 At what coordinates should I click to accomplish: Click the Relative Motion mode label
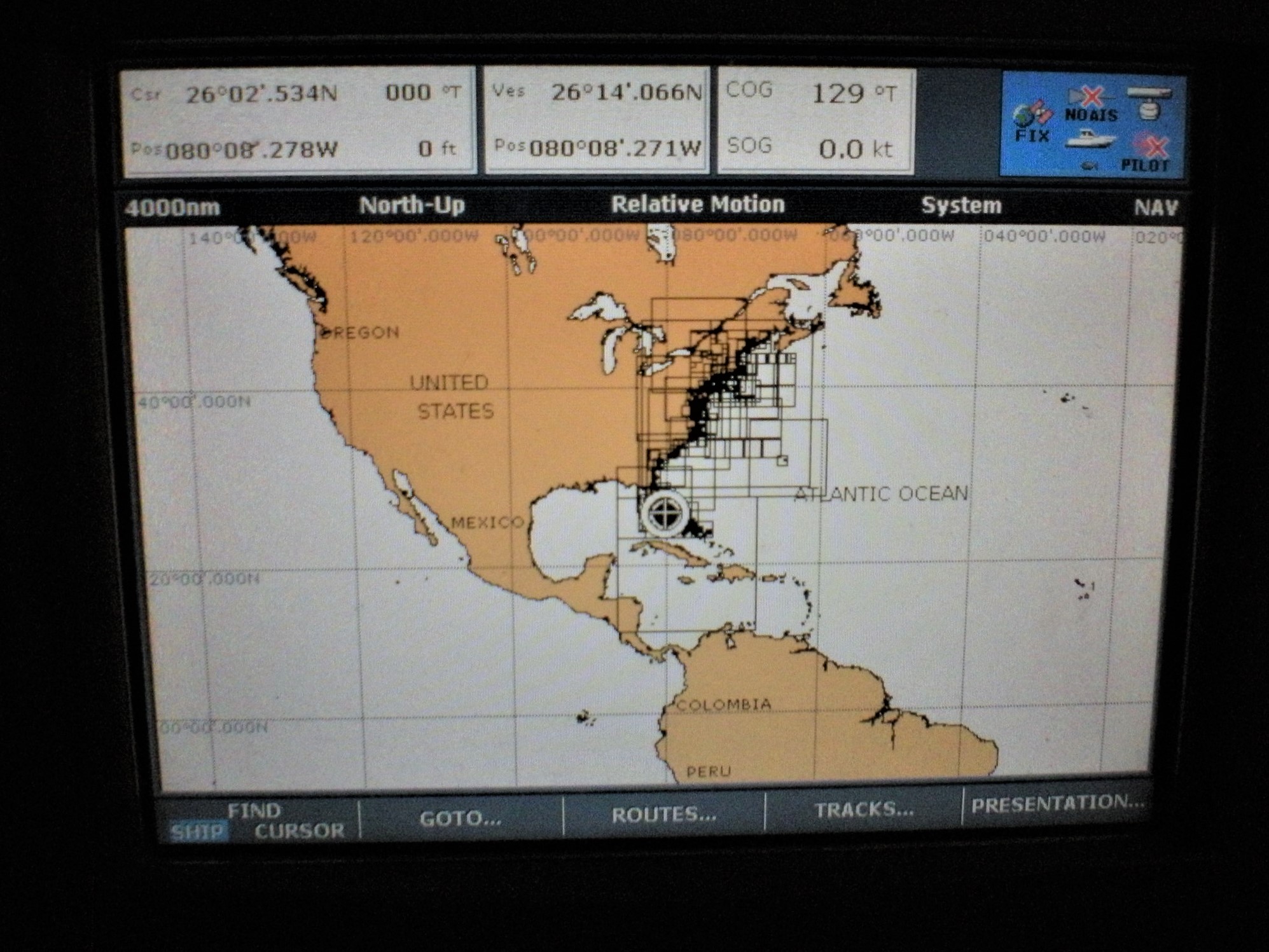698,204
